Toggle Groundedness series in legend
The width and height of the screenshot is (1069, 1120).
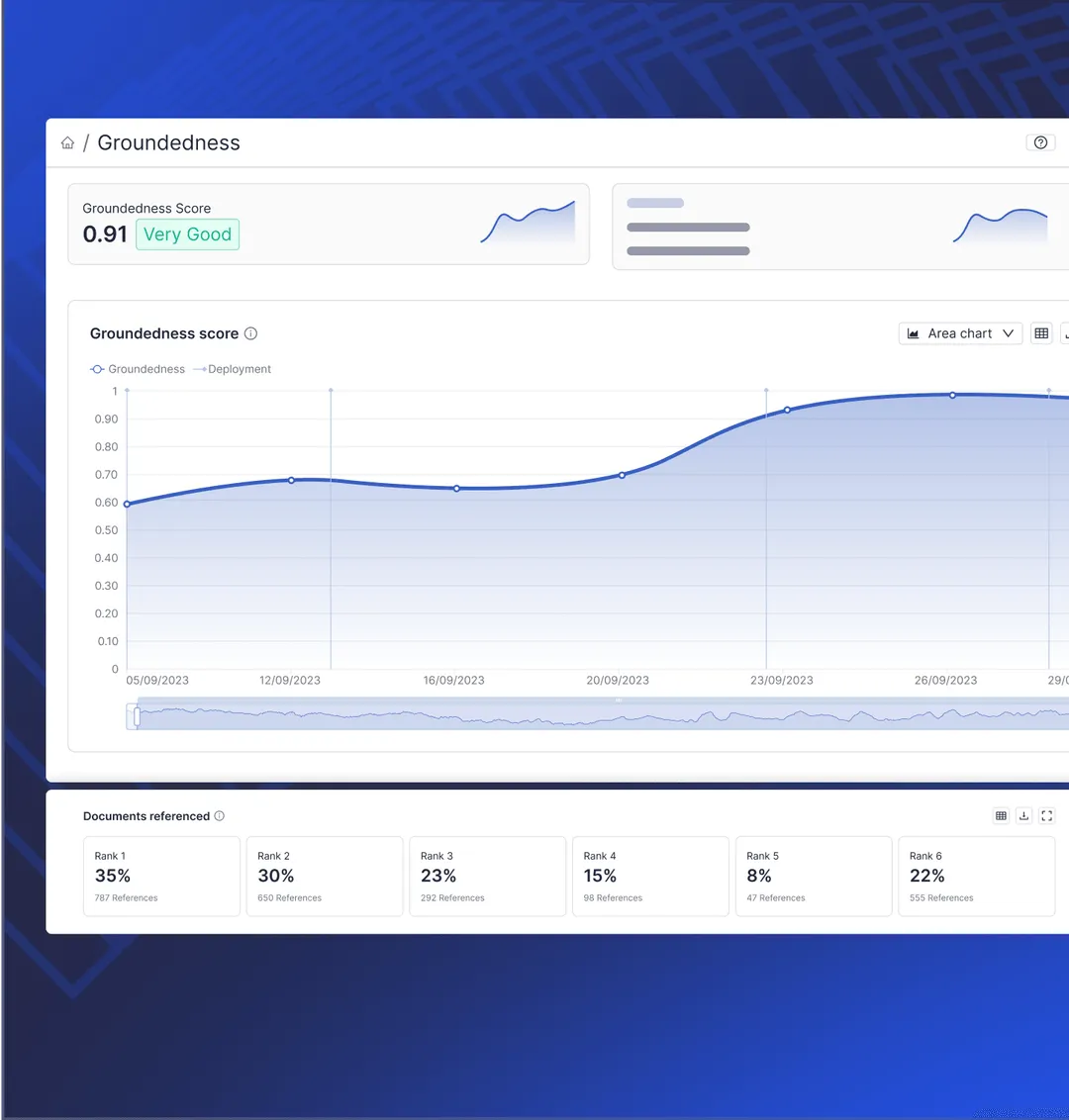[138, 369]
